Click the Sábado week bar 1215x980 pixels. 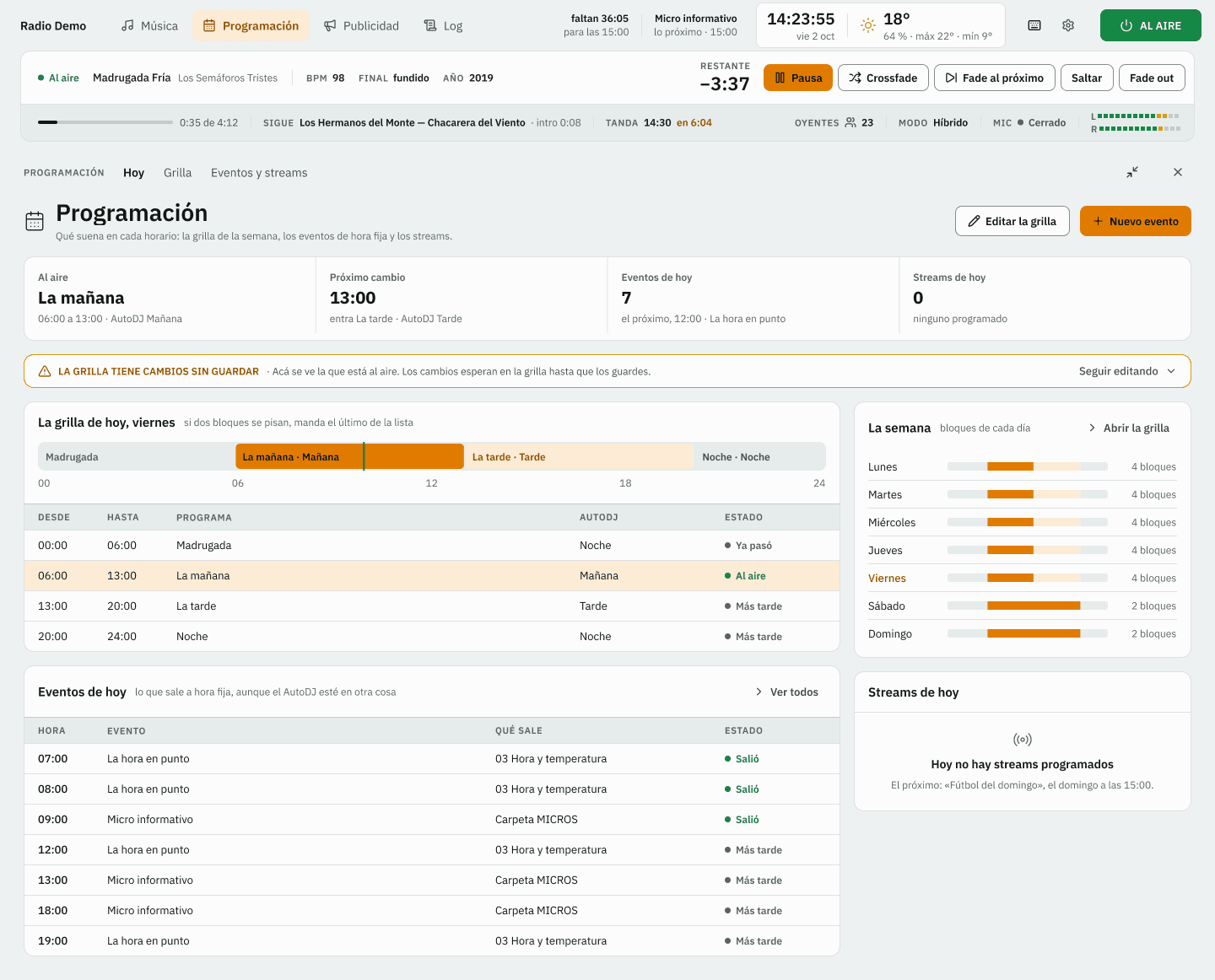pos(1028,606)
